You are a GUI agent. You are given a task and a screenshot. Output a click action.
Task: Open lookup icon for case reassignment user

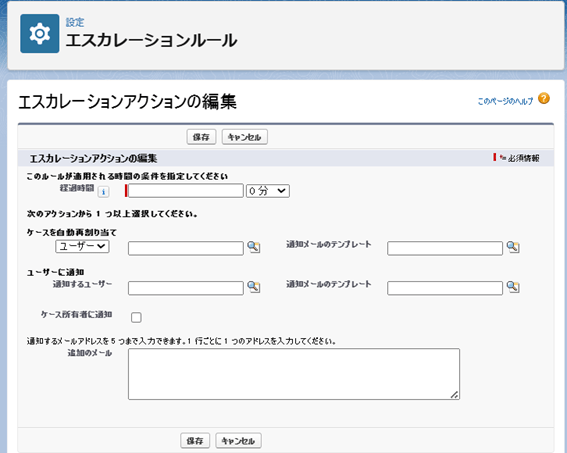pos(254,247)
